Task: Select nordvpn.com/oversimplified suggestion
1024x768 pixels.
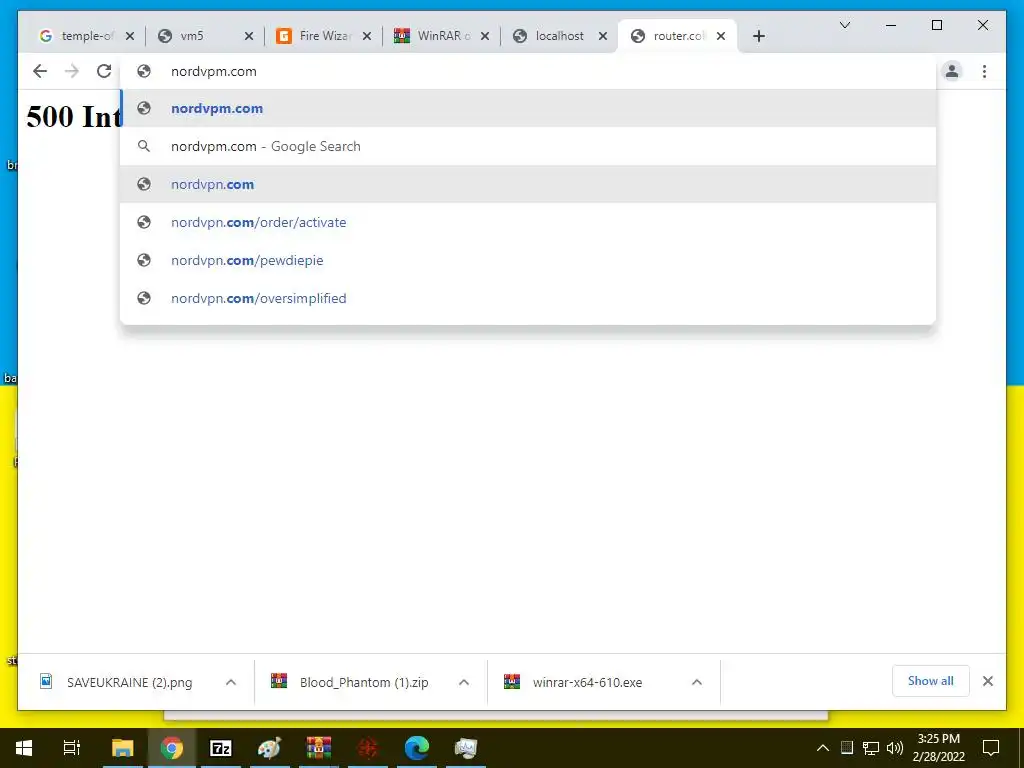Action: coord(528,298)
